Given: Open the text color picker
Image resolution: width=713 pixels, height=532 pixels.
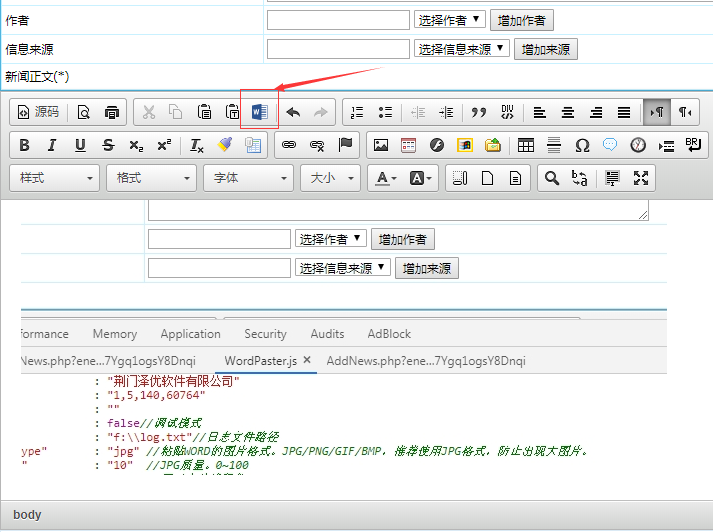Looking at the screenshot, I should click(385, 178).
